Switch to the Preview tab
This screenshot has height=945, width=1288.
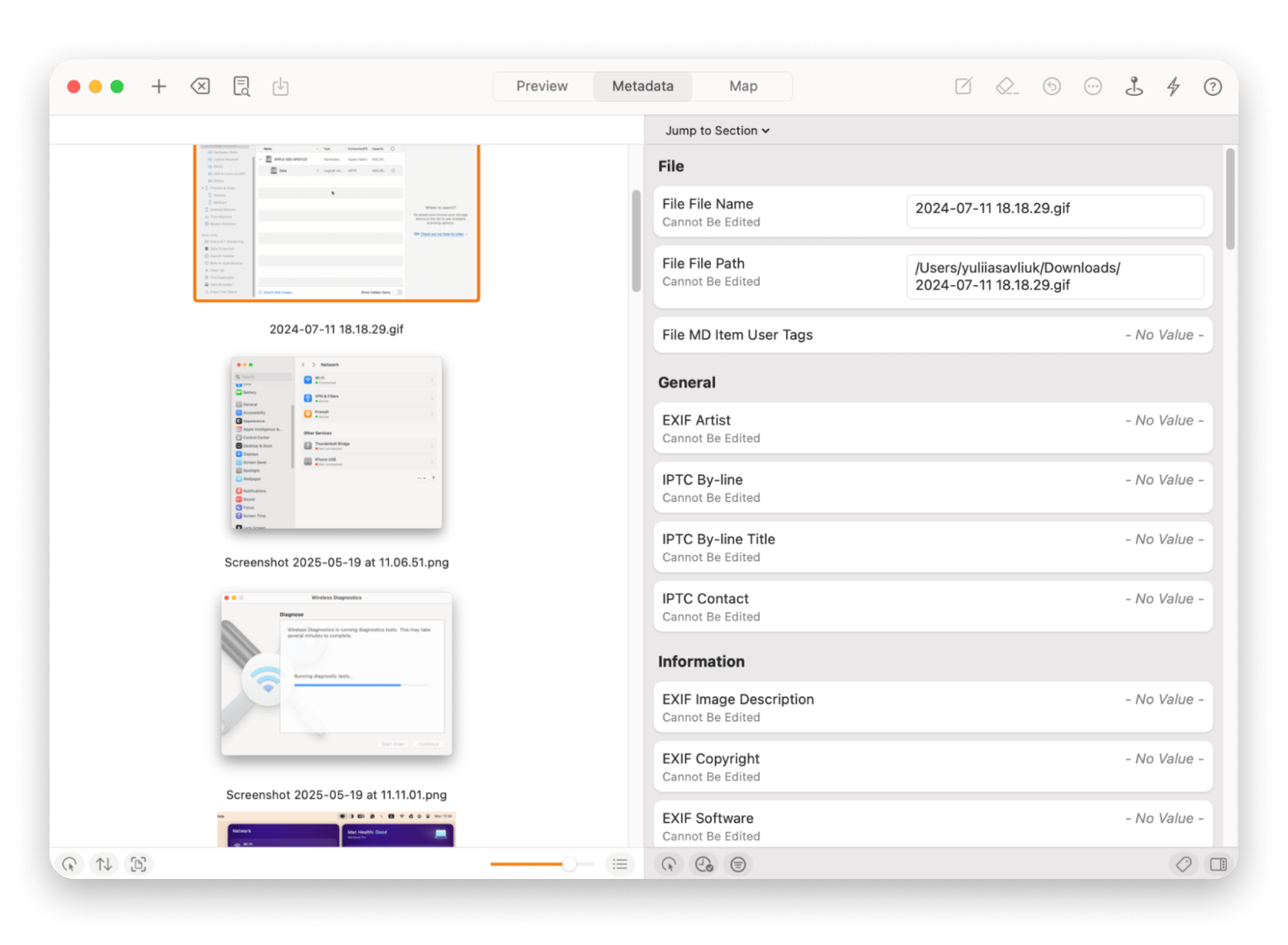coord(542,86)
